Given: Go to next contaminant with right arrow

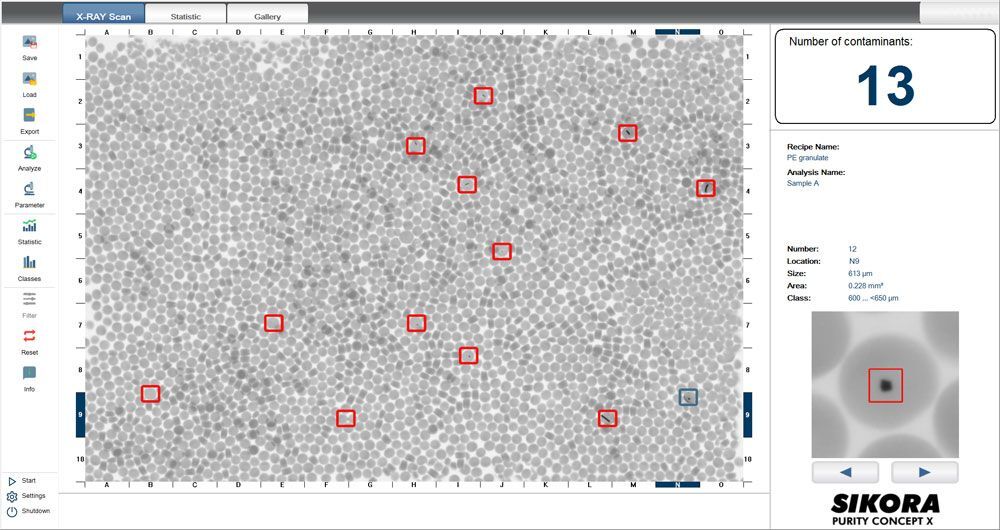Looking at the screenshot, I should pyautogui.click(x=924, y=472).
